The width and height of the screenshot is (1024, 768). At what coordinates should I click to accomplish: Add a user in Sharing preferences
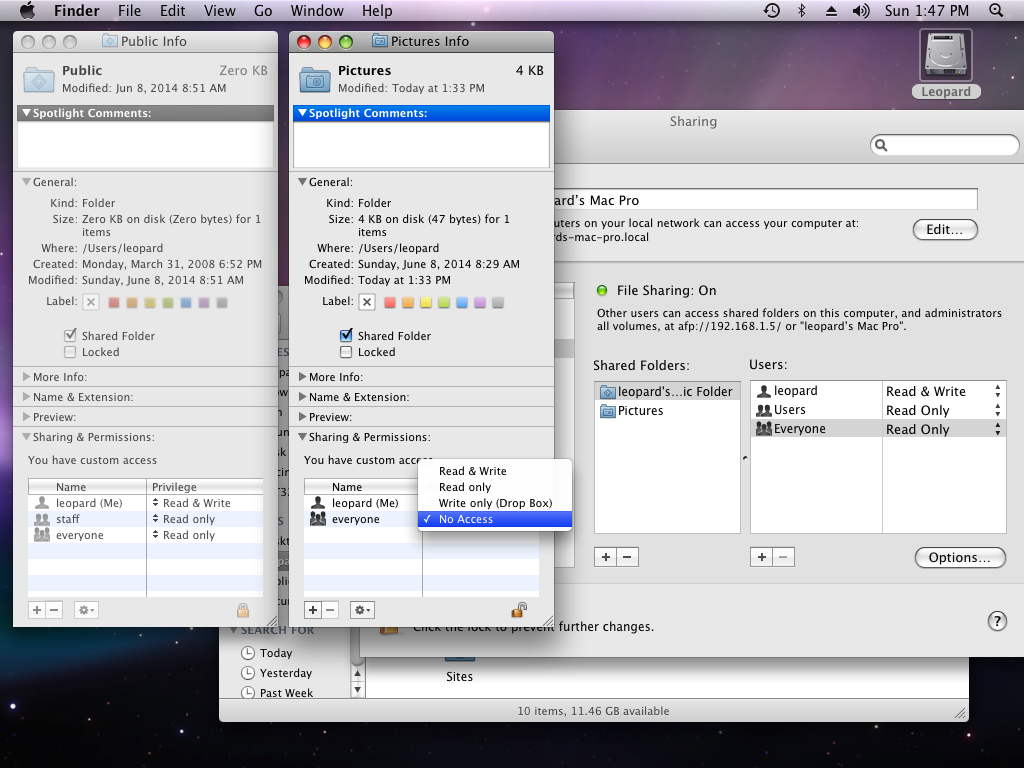(x=761, y=557)
